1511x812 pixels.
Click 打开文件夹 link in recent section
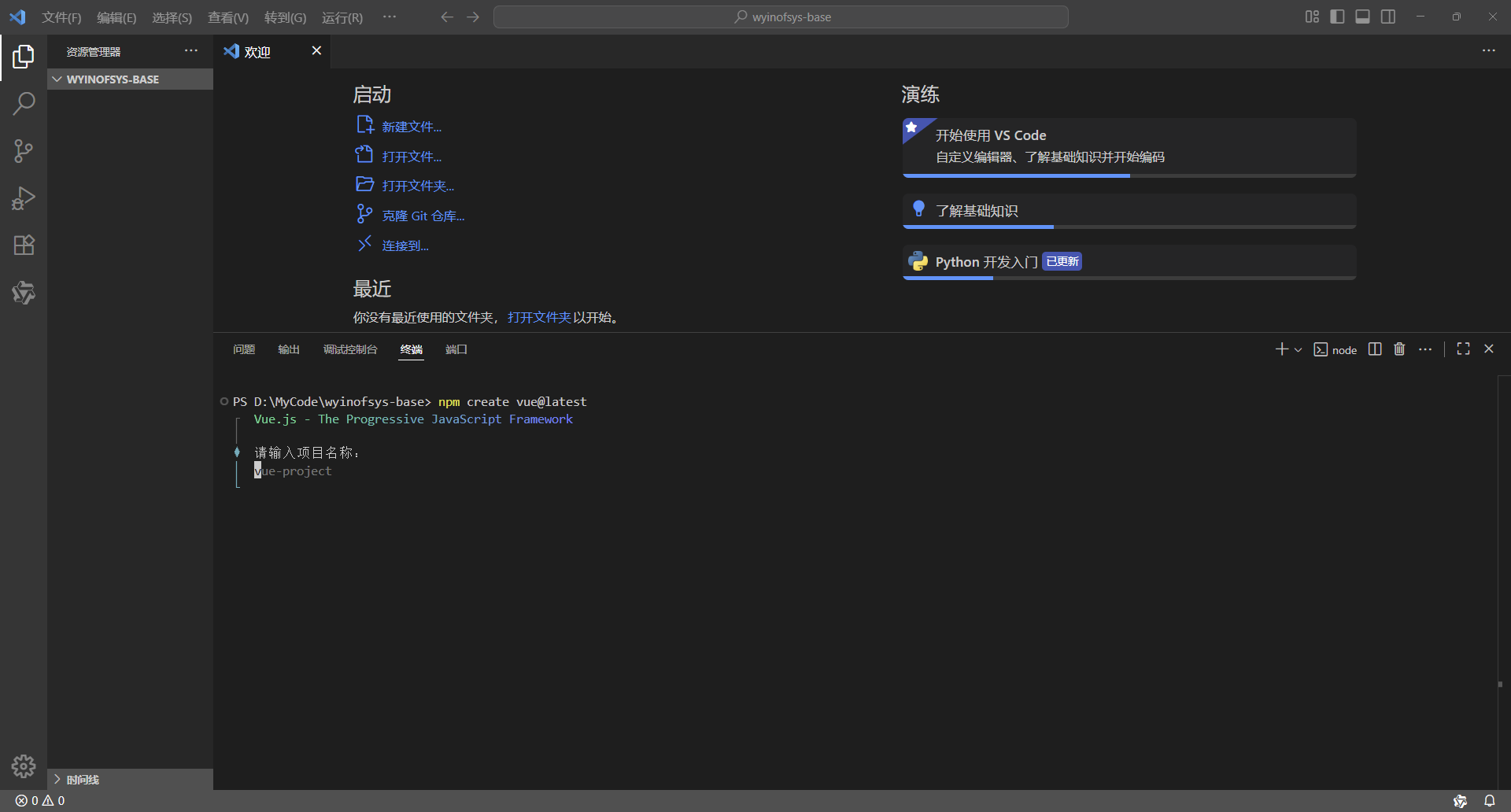pyautogui.click(x=539, y=317)
